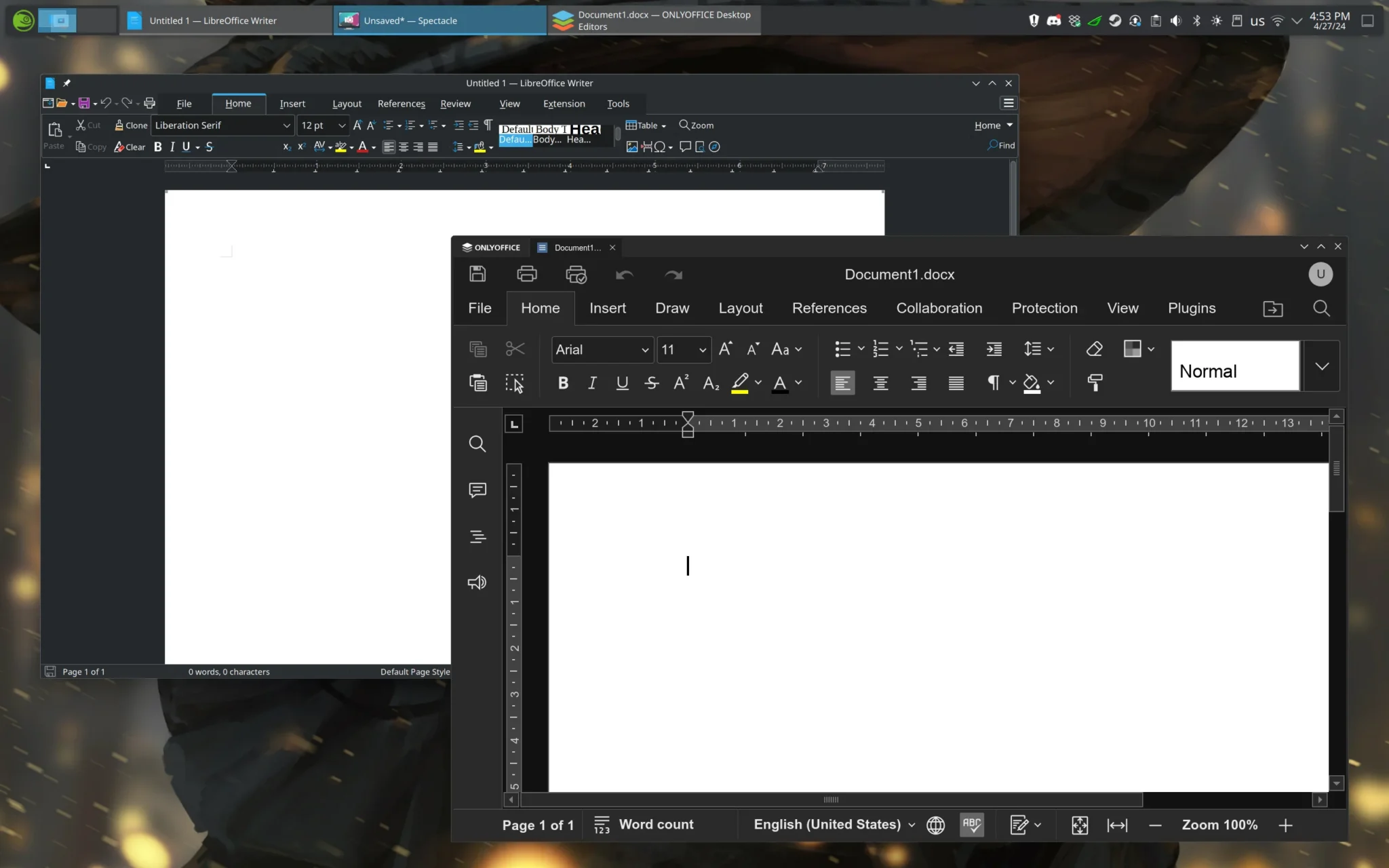Click the yellow highlight color button
The width and height of the screenshot is (1389, 868).
(740, 383)
